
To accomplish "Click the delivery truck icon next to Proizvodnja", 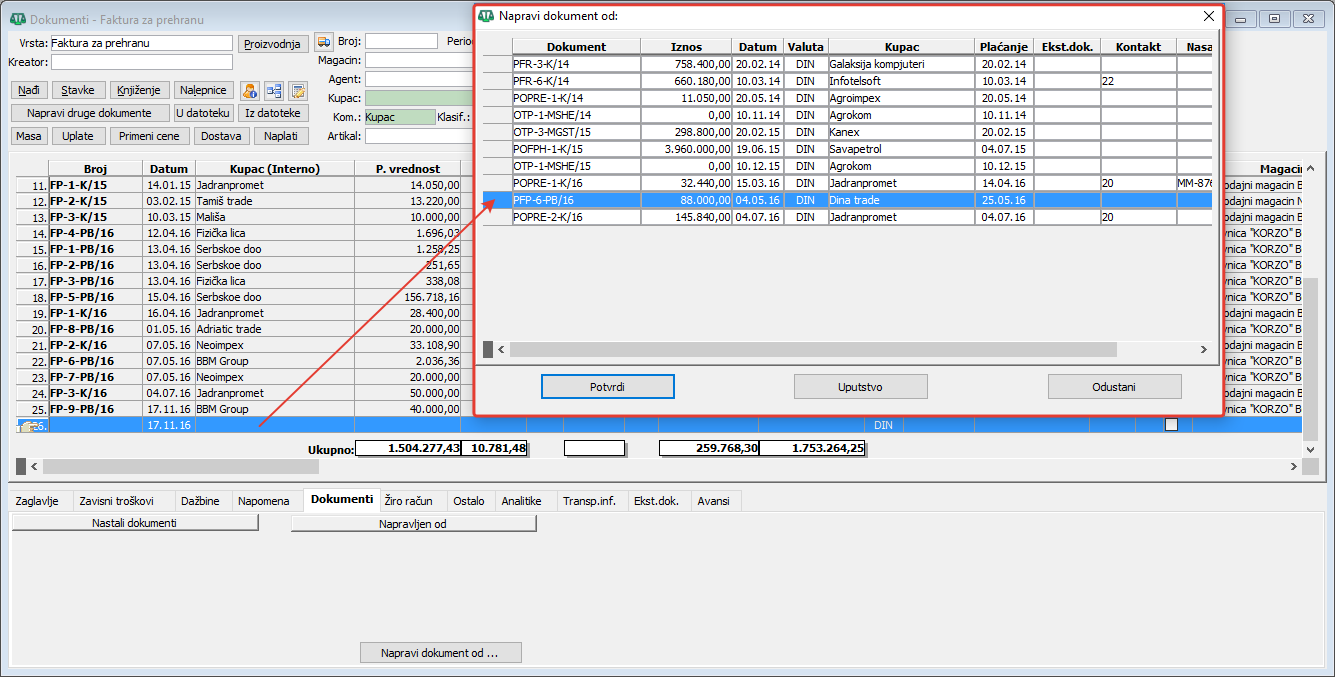I will (x=323, y=42).
